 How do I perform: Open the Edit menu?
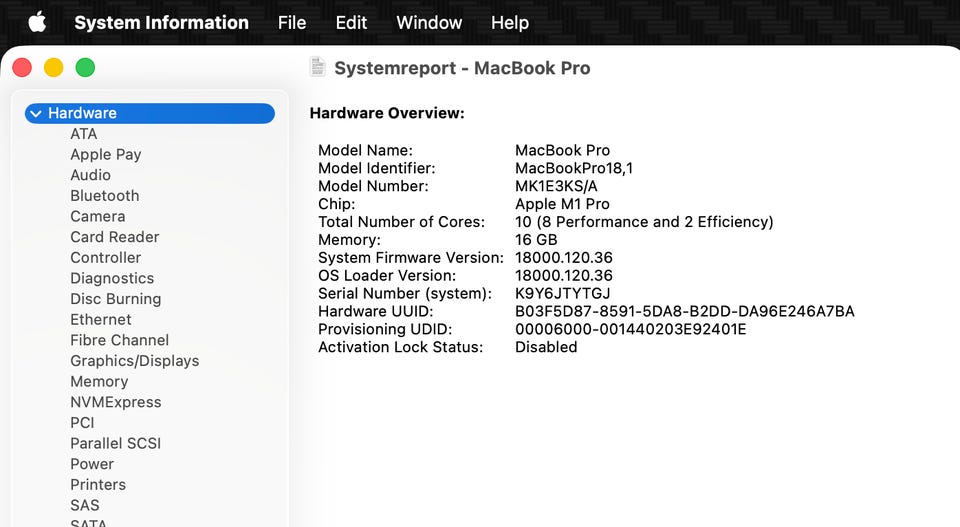coord(351,23)
